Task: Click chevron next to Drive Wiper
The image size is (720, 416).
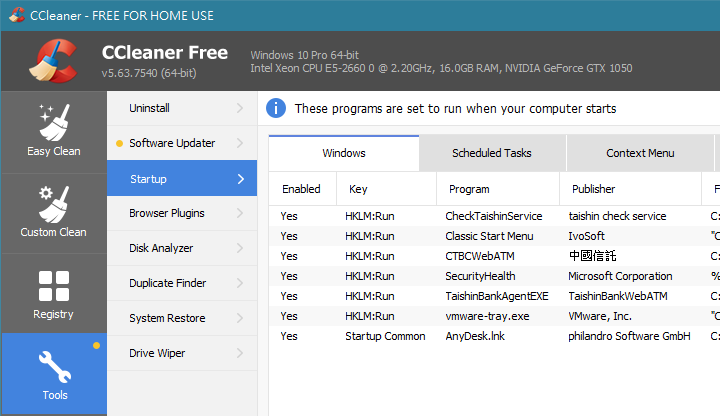Action: point(240,353)
